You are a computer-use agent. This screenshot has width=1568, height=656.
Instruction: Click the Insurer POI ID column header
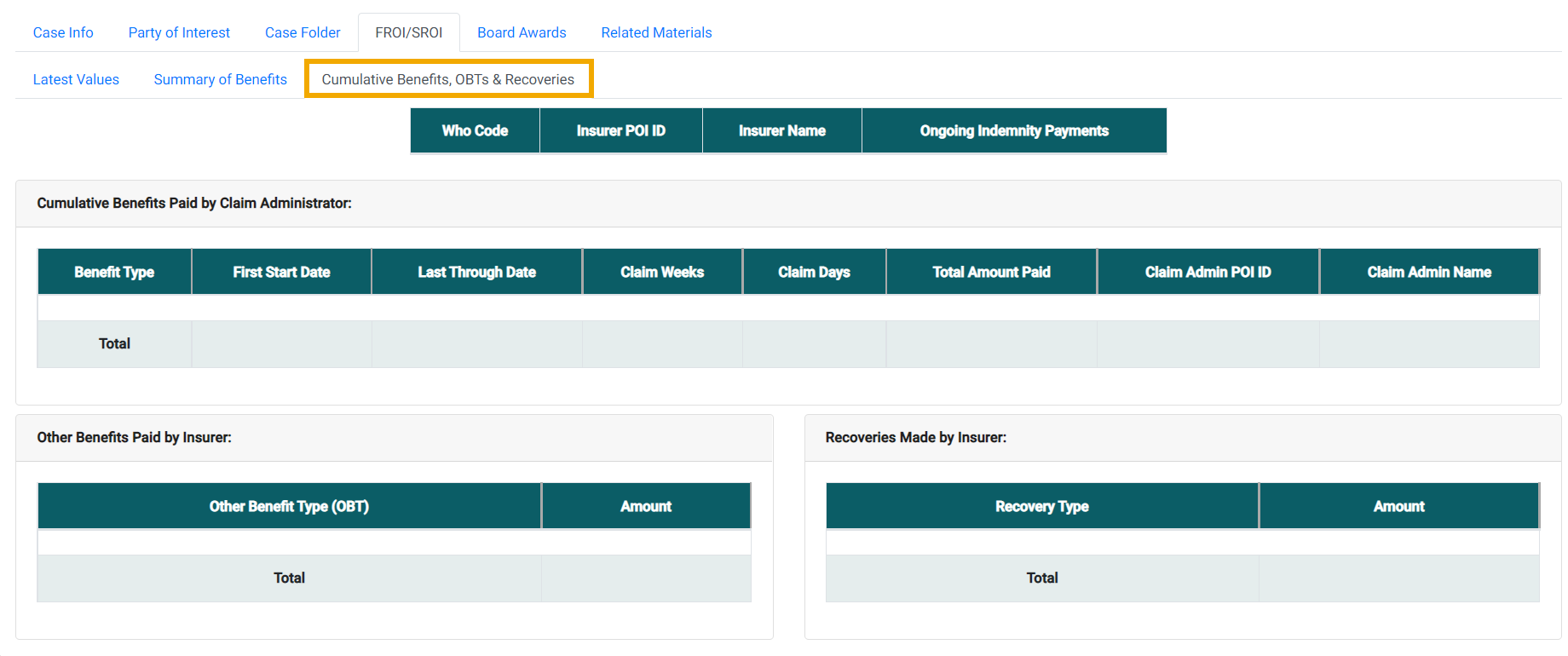(x=620, y=130)
